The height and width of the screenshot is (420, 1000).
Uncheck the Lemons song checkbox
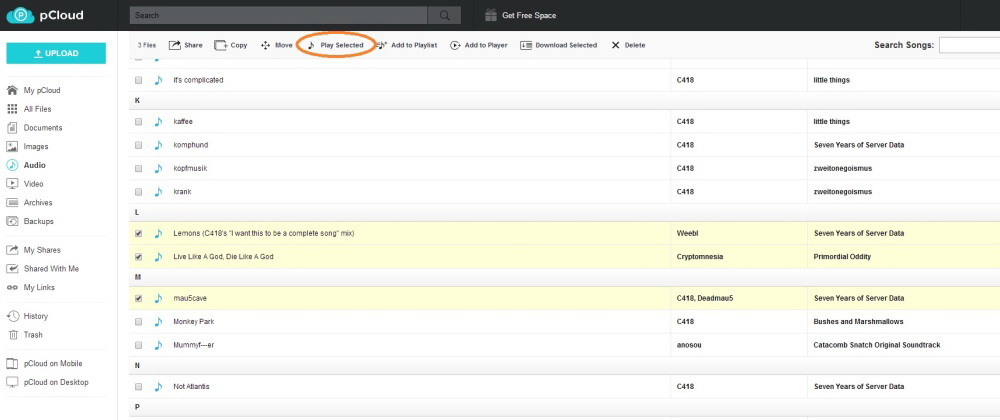tap(138, 234)
